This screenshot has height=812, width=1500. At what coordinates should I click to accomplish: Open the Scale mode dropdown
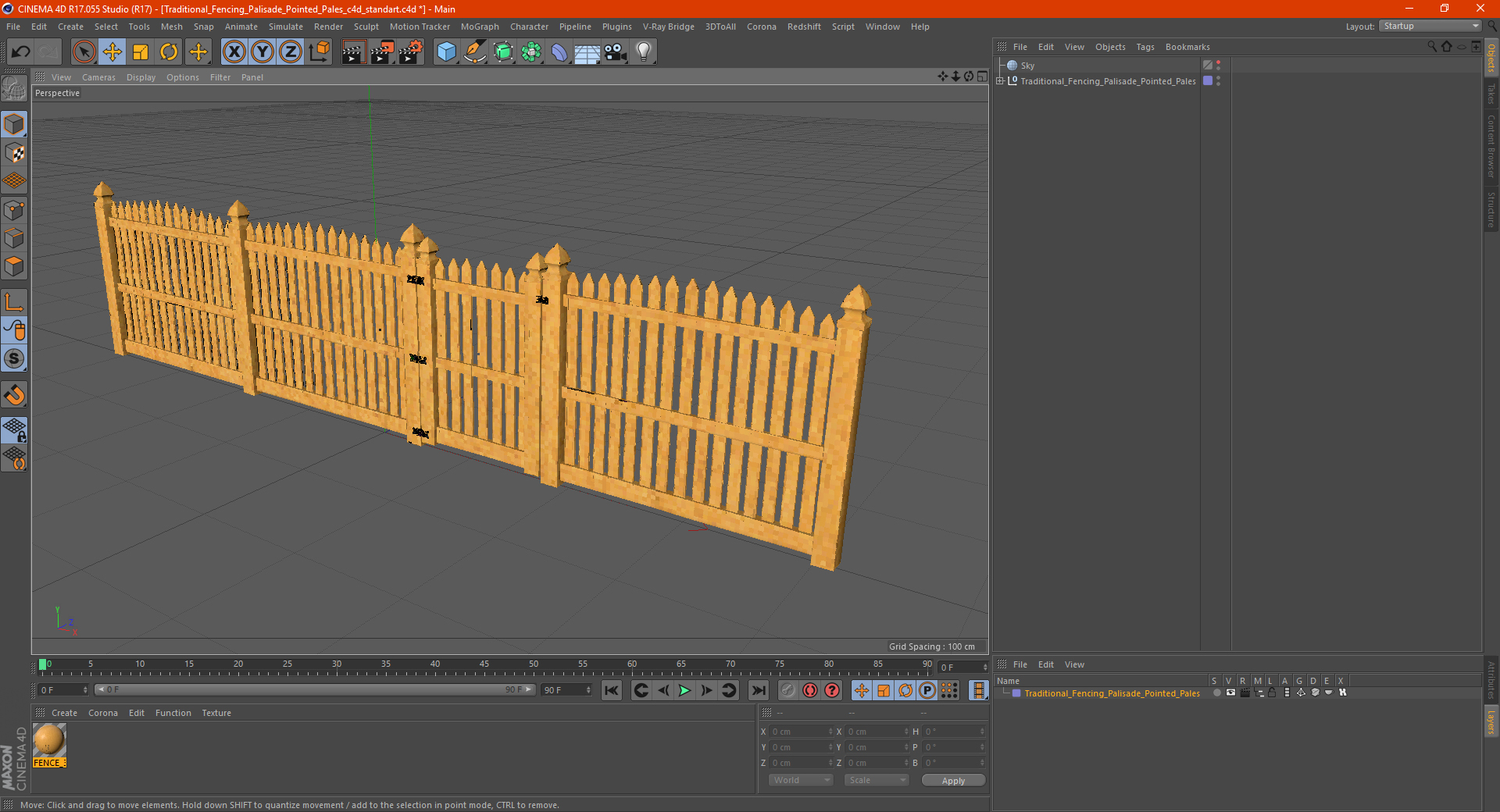tap(877, 780)
